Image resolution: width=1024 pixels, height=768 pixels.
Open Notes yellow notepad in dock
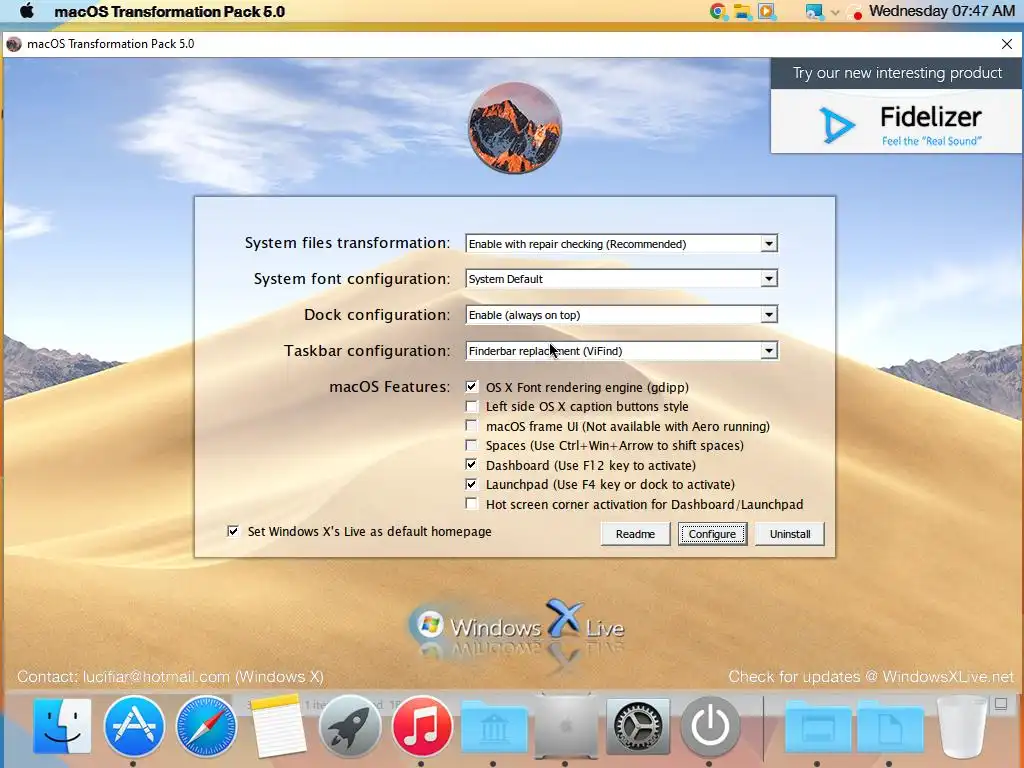point(277,726)
